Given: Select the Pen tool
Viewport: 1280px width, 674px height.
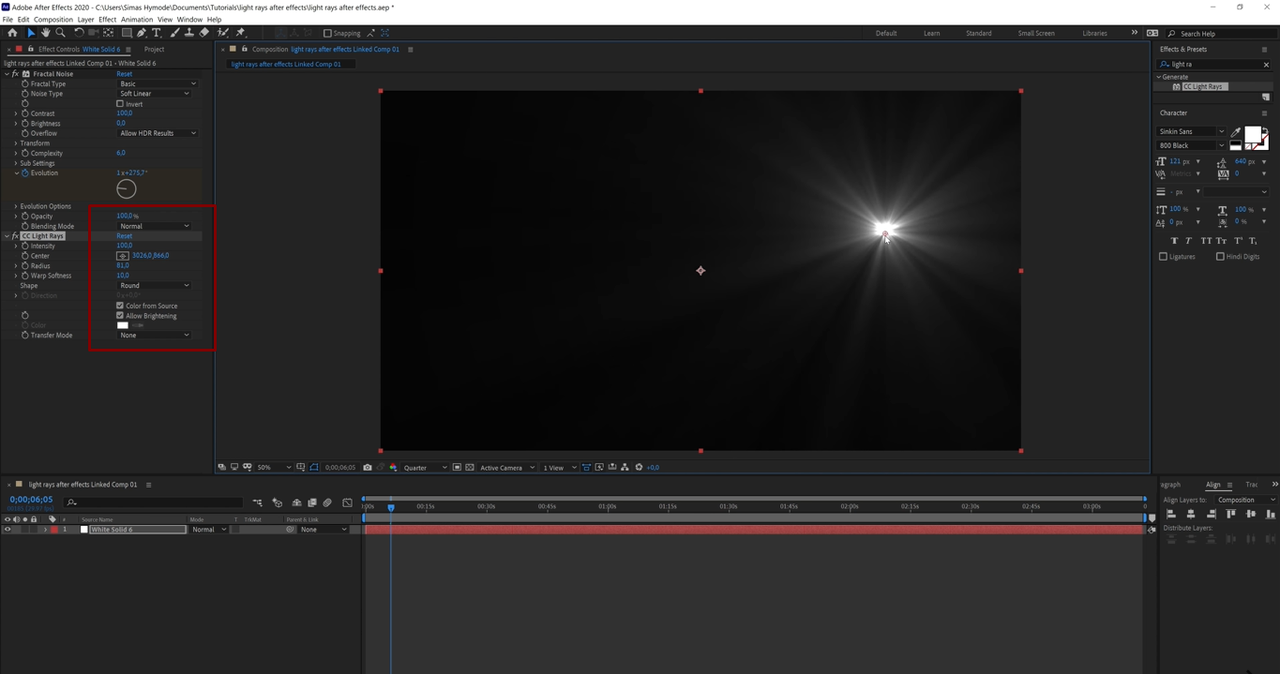Looking at the screenshot, I should (x=141, y=33).
